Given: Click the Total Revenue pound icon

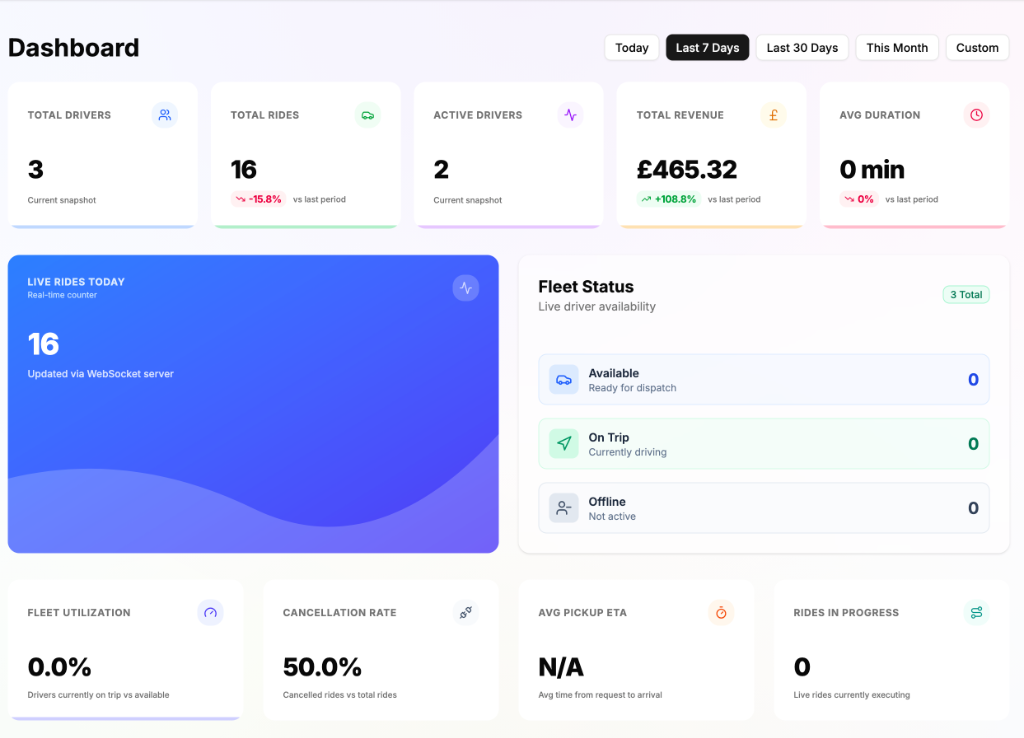Looking at the screenshot, I should click(773, 115).
